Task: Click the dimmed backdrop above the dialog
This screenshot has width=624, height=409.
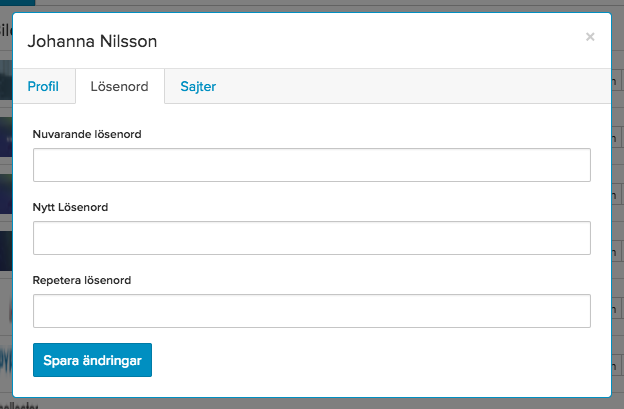Action: point(318,5)
